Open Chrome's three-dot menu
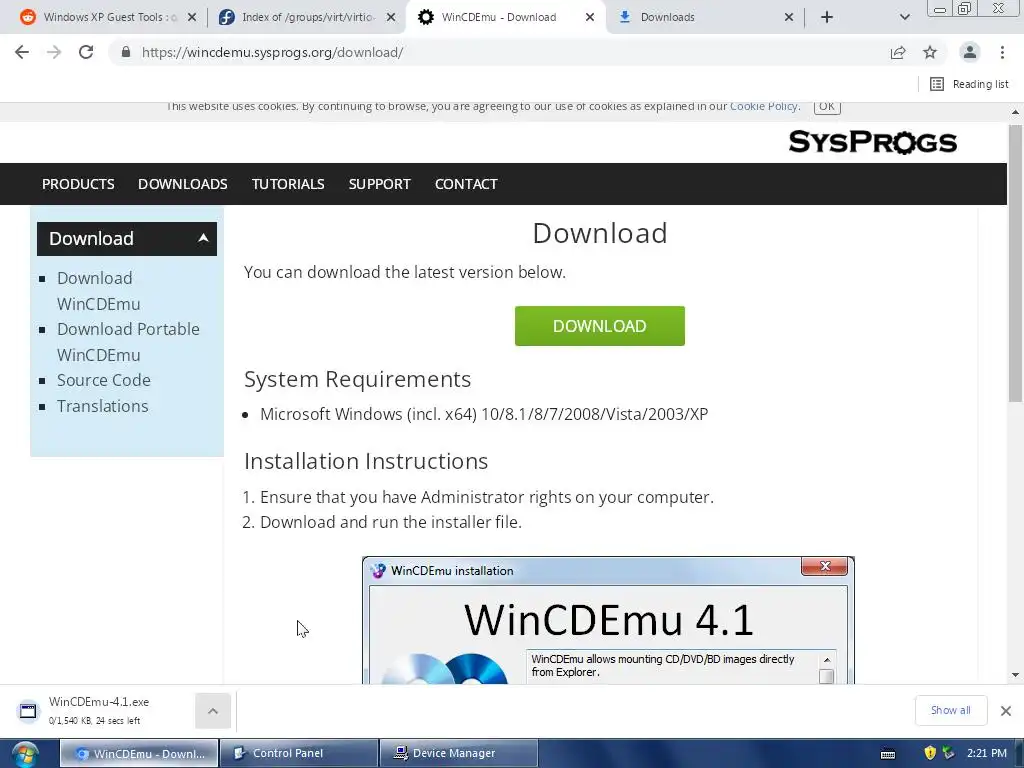The image size is (1024, 768). click(1002, 52)
